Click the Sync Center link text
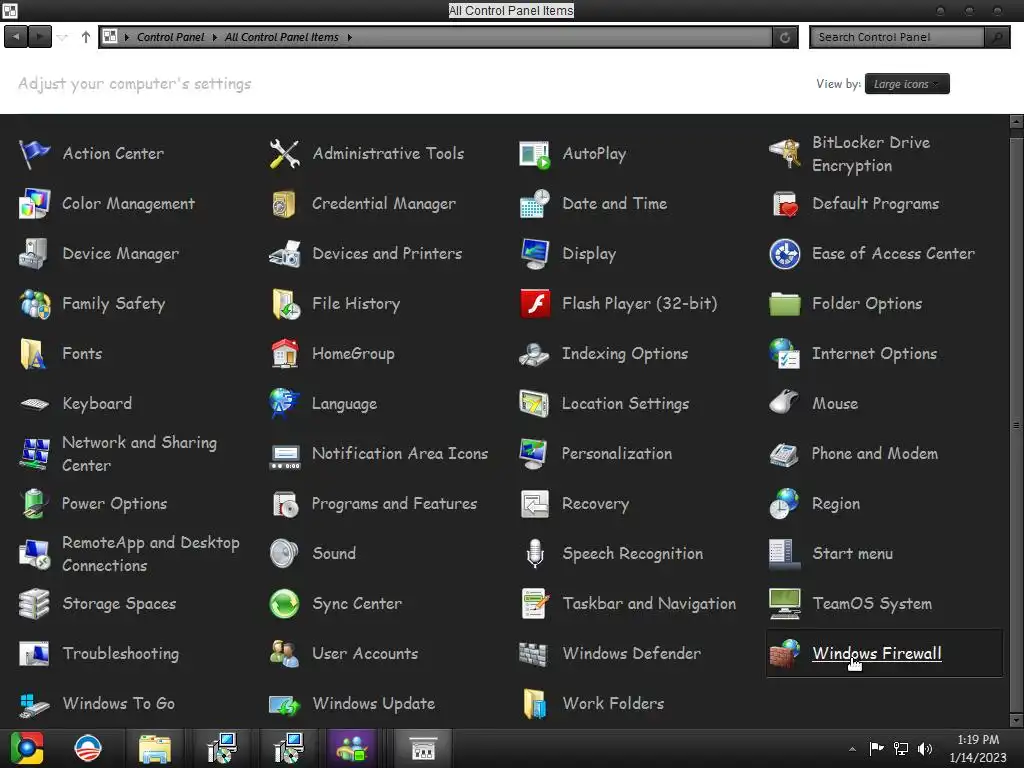Image resolution: width=1024 pixels, height=768 pixels. pos(357,603)
